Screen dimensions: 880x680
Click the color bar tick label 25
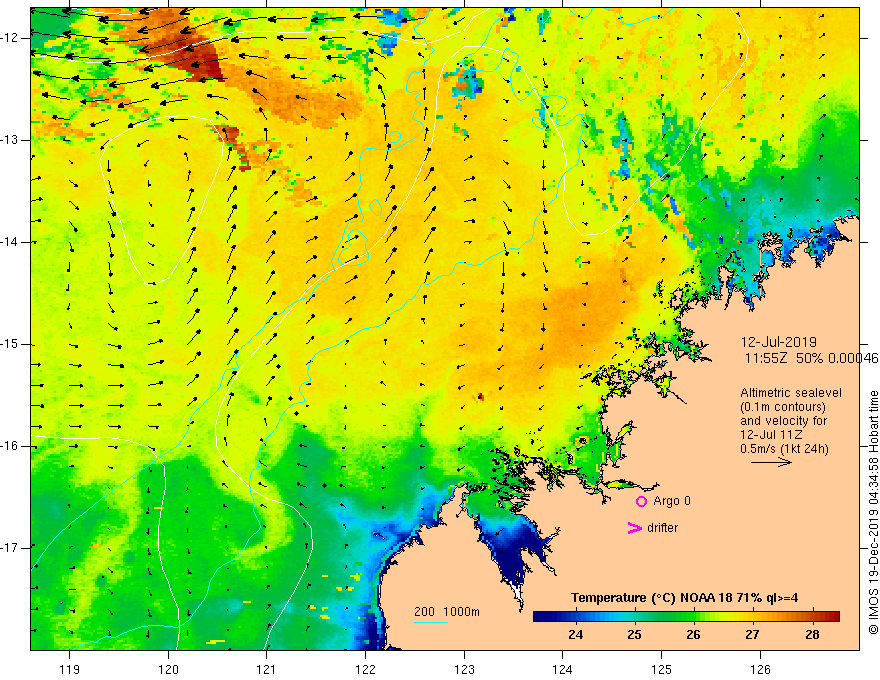pyautogui.click(x=635, y=635)
